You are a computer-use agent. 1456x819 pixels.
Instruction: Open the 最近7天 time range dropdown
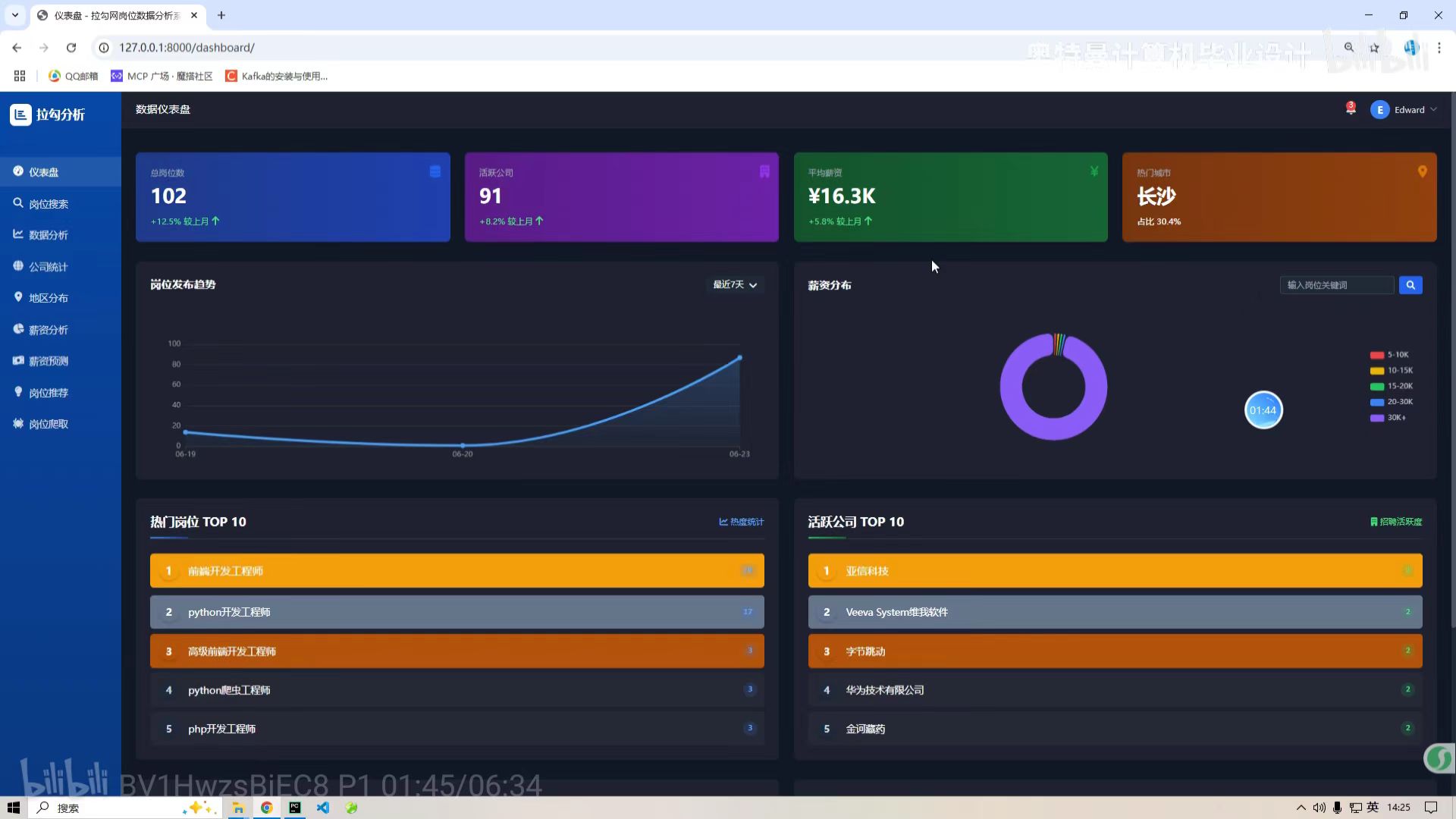(734, 285)
